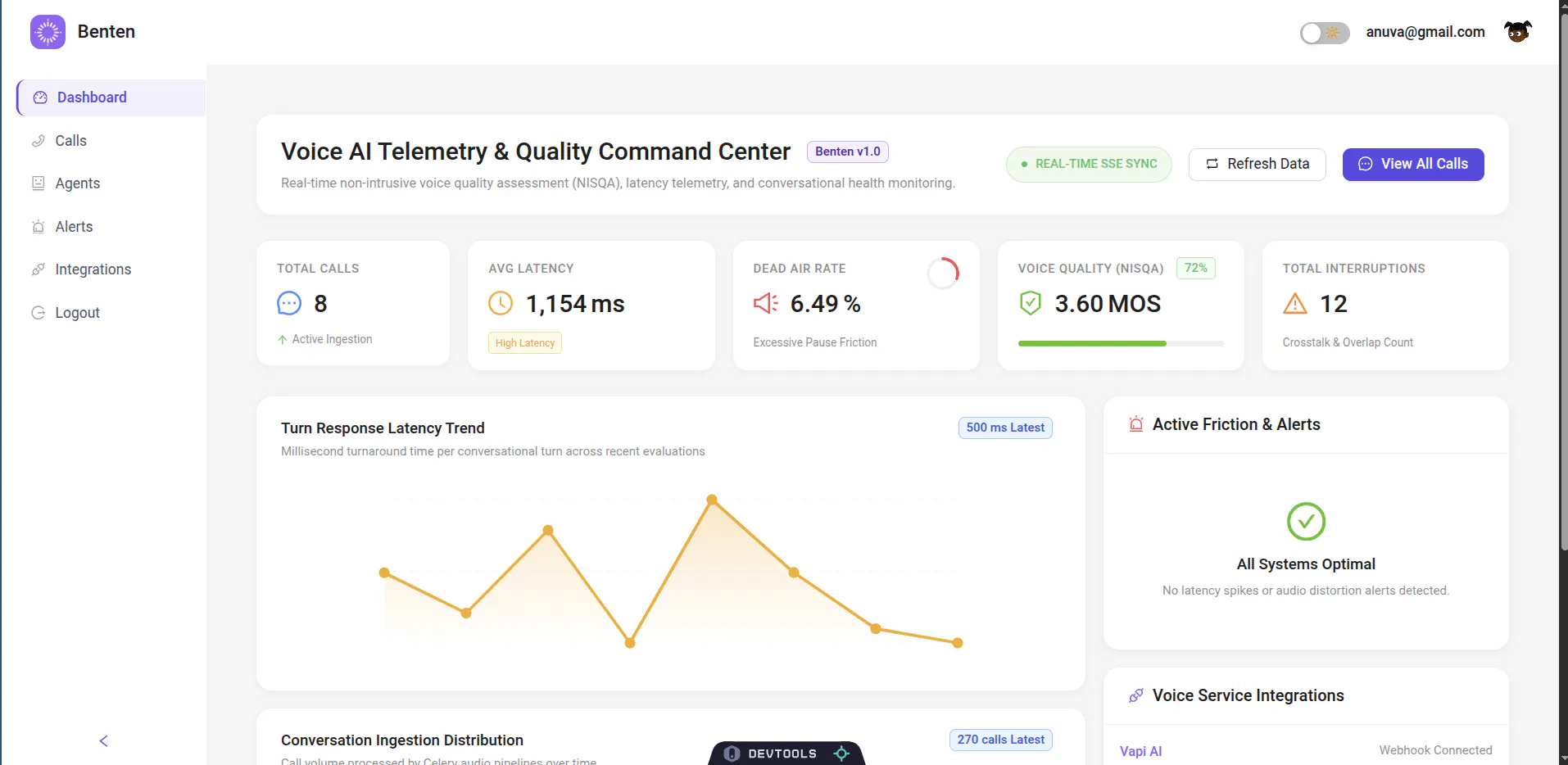Navigate to Alerts in the sidebar
Viewport: 1568px width, 765px height.
[x=111, y=227]
